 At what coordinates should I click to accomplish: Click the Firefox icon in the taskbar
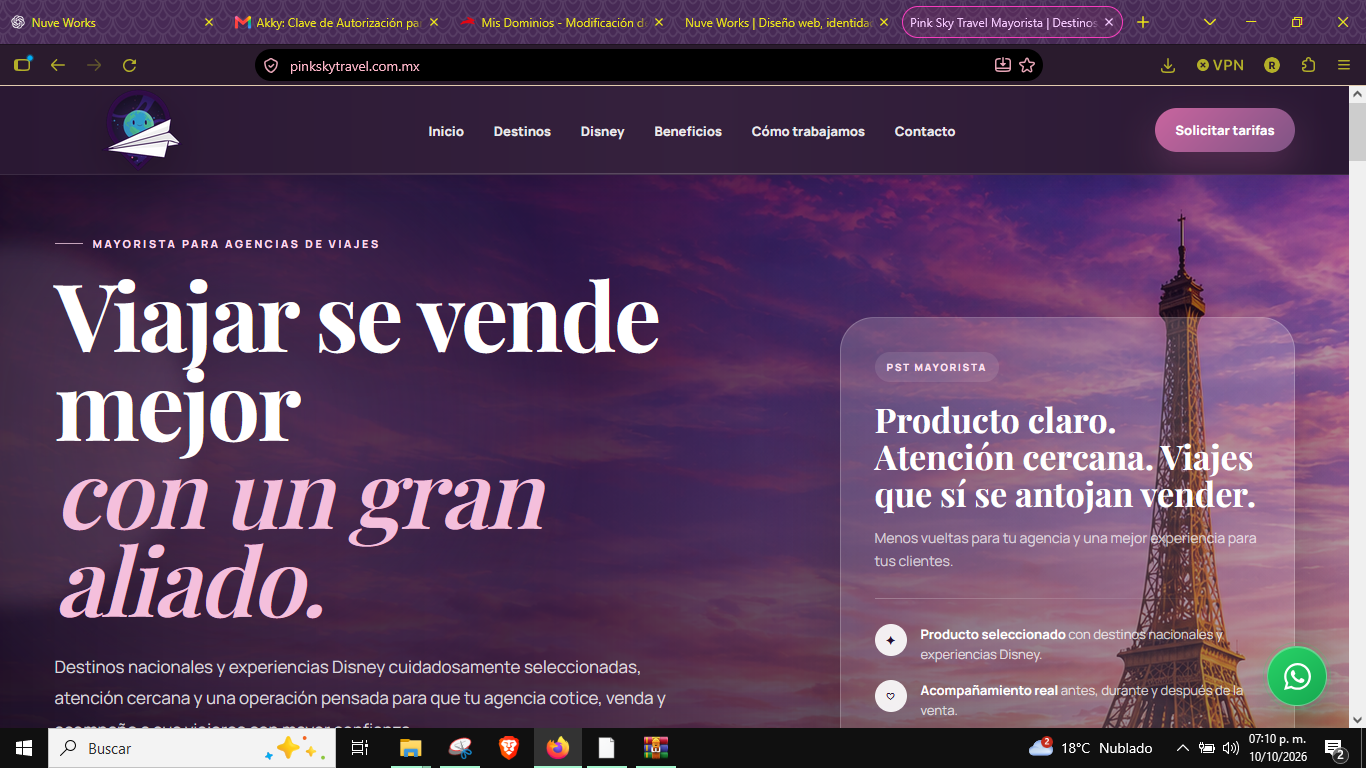(557, 748)
